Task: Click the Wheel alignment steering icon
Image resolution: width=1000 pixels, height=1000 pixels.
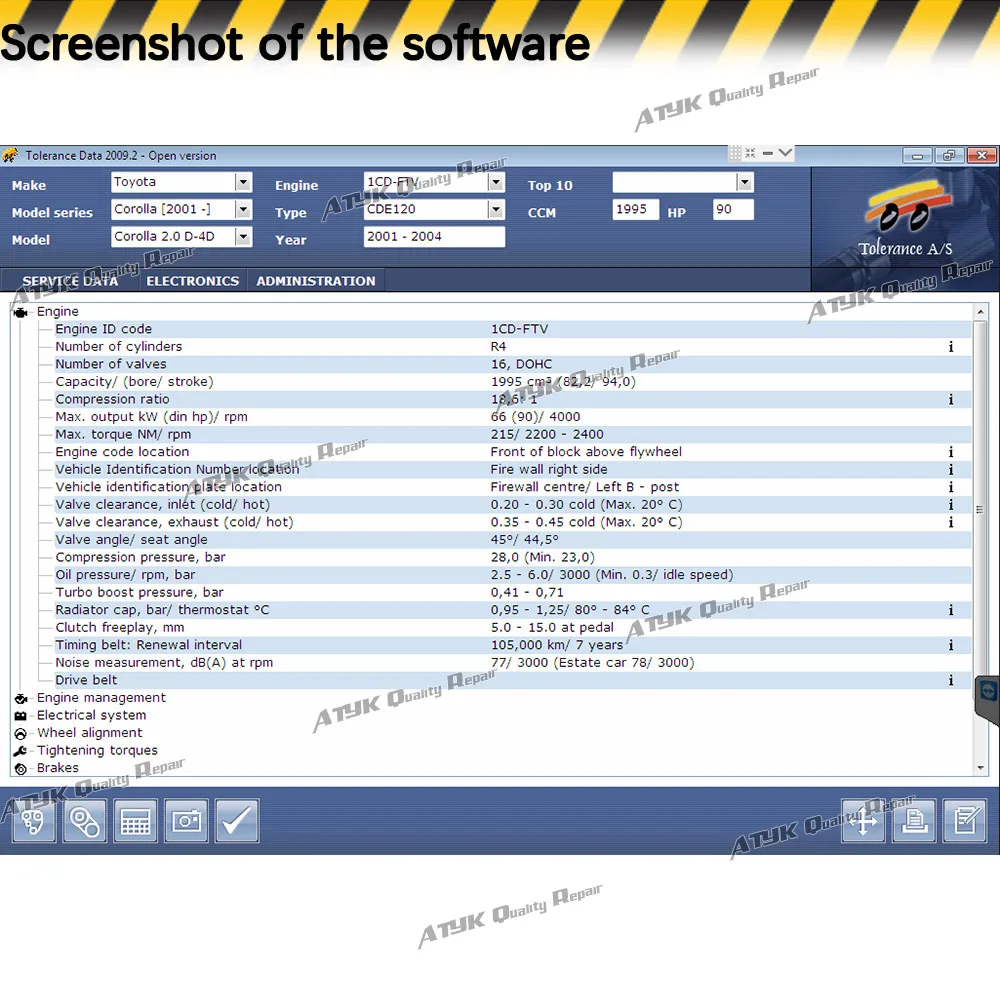Action: [x=20, y=733]
